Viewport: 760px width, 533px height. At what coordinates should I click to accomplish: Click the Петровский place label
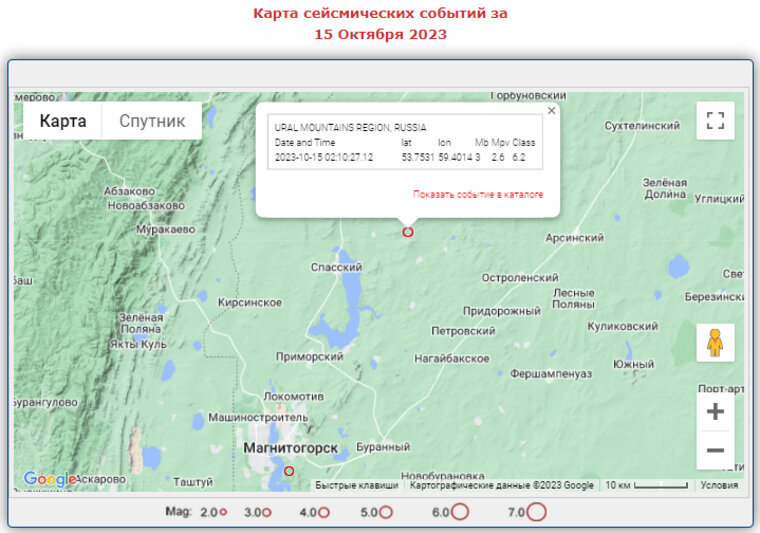[463, 331]
